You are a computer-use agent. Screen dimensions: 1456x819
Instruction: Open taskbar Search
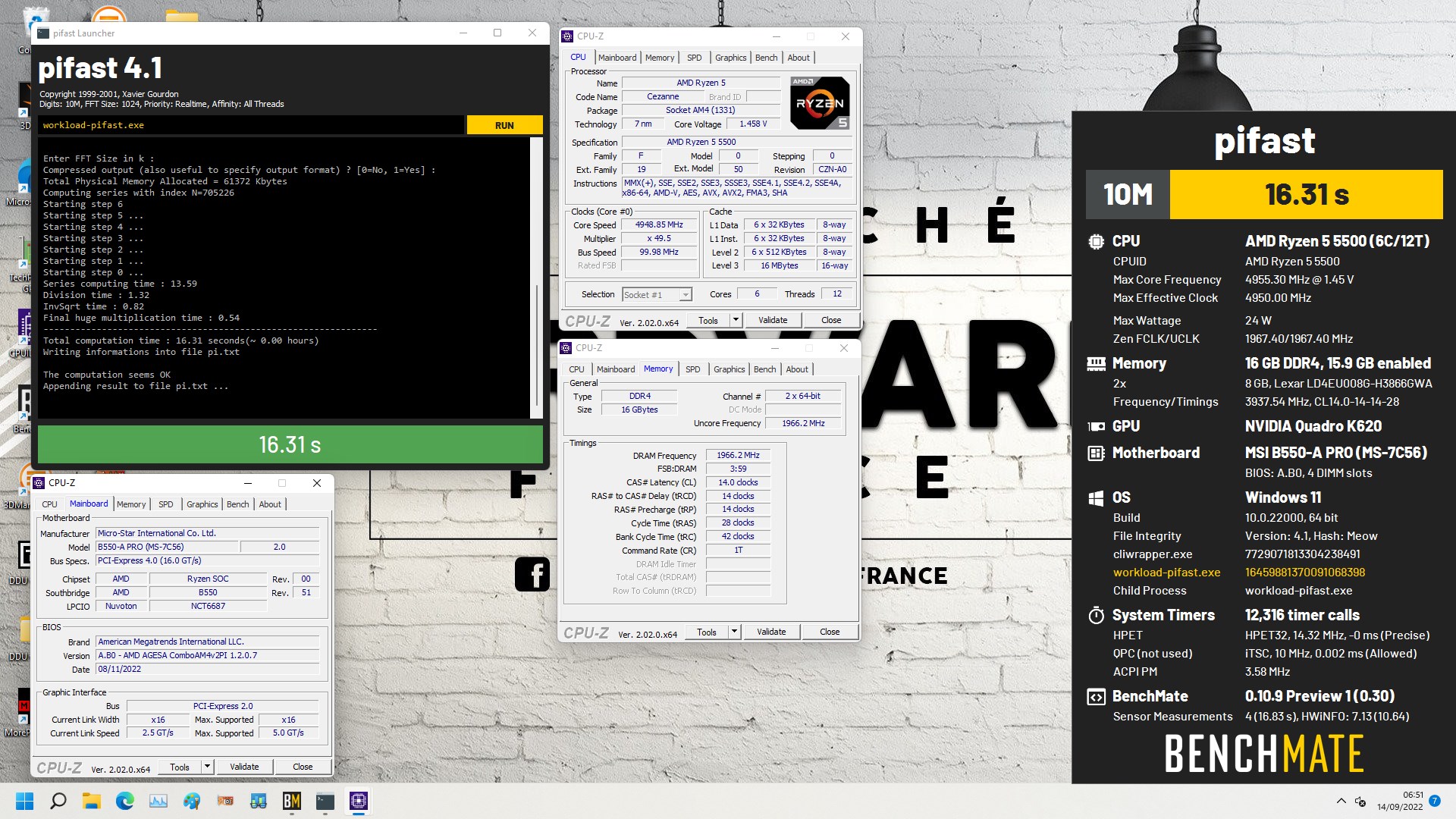point(58,801)
